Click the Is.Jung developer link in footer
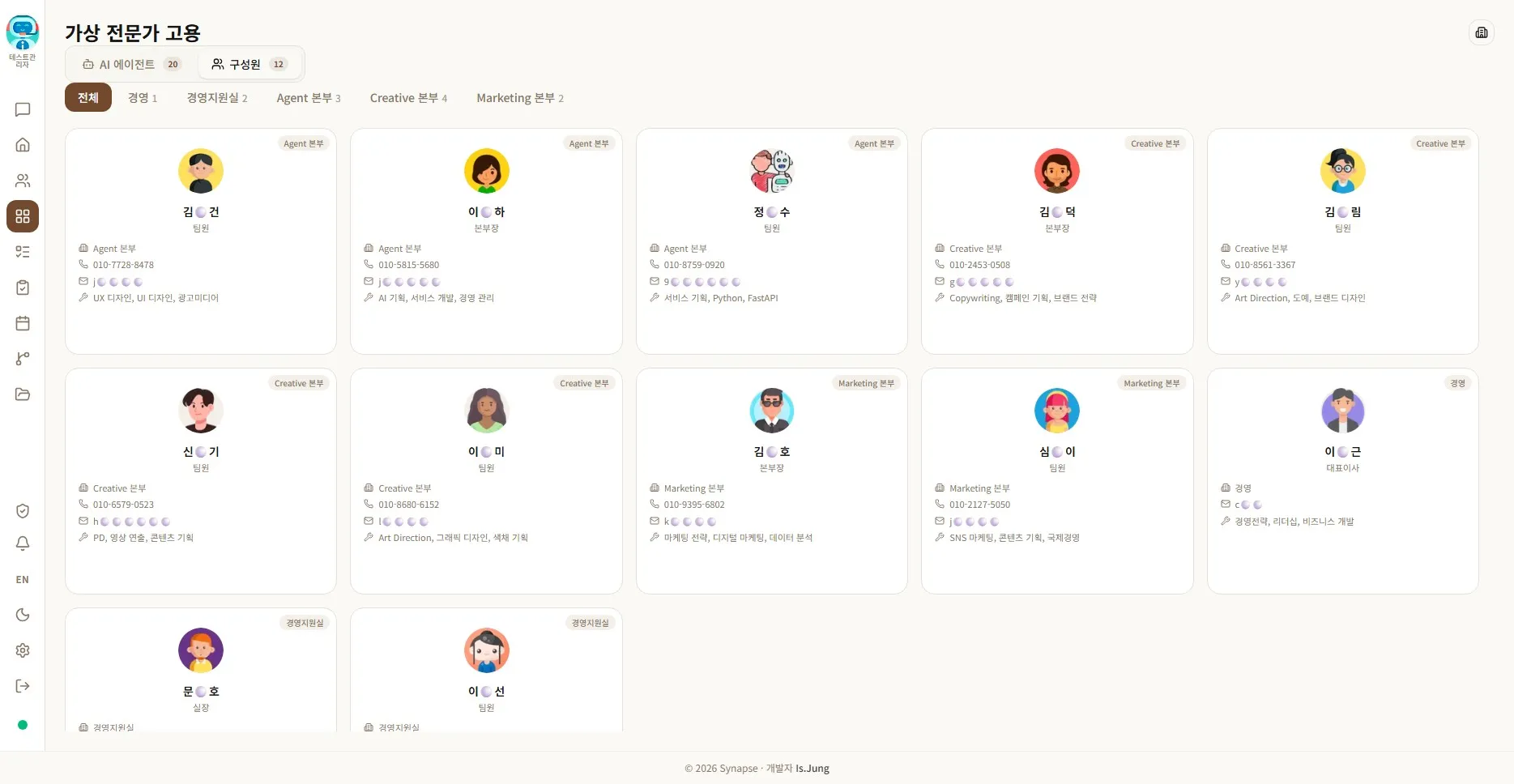 [x=812, y=769]
